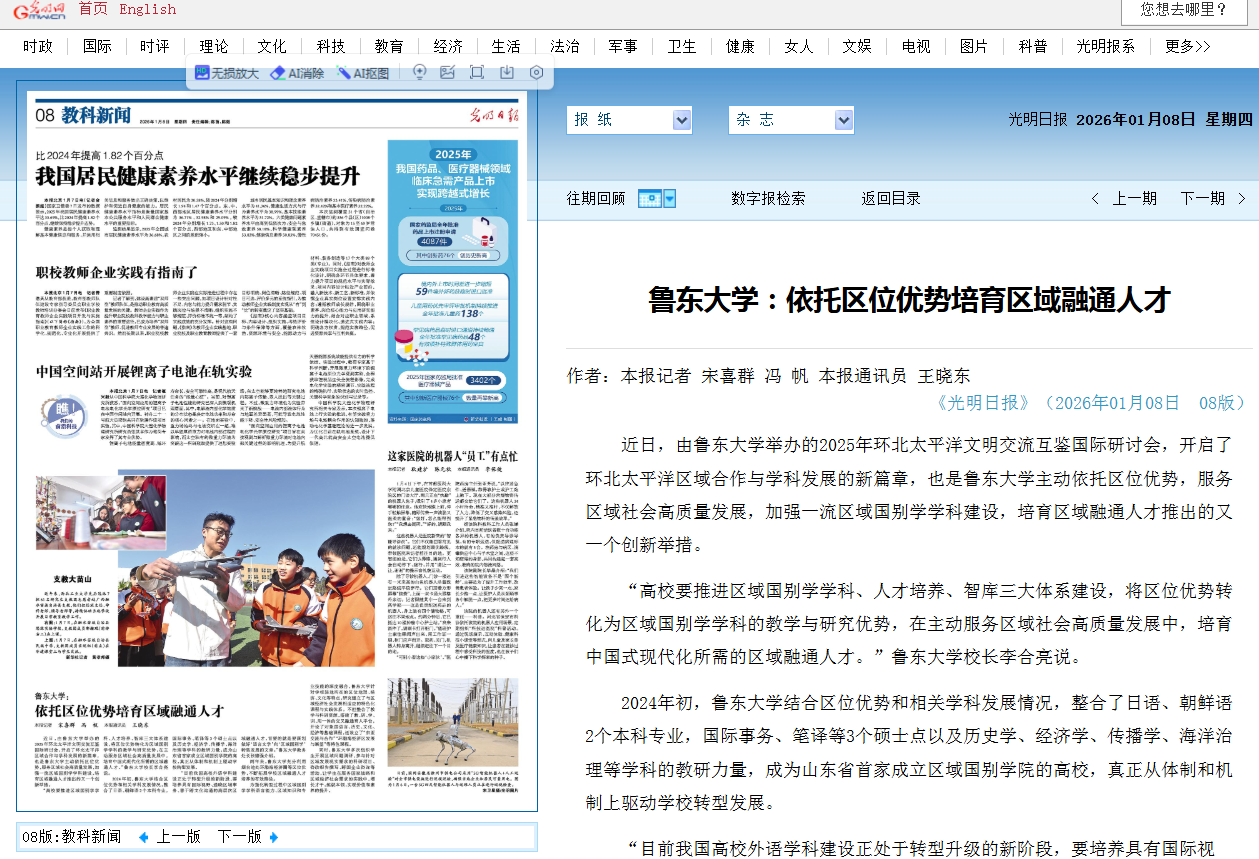Viewport: 1259px width, 859px height.
Task: Open the 更多>> navigation menu
Action: click(1187, 46)
